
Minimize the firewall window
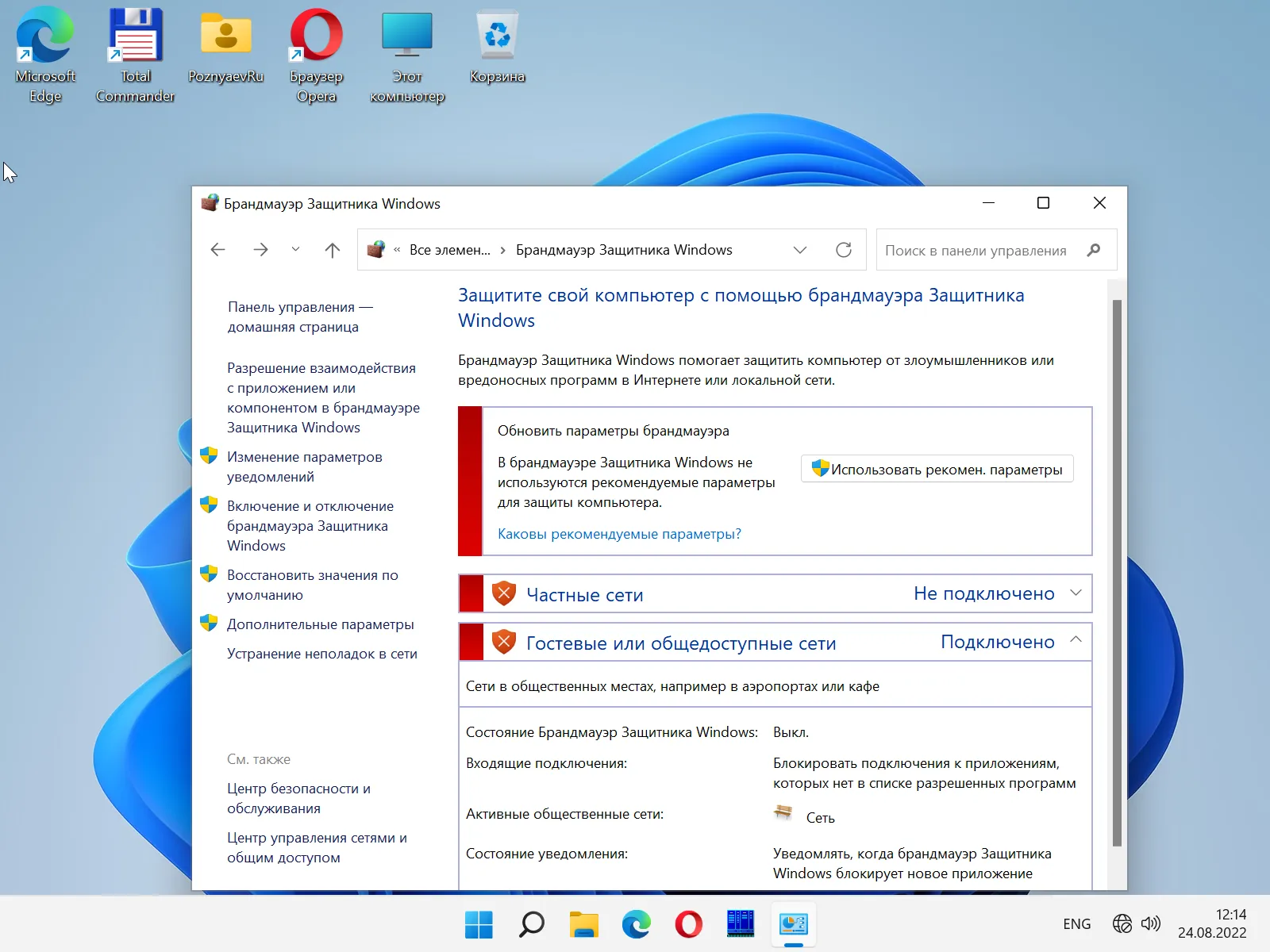(x=988, y=203)
